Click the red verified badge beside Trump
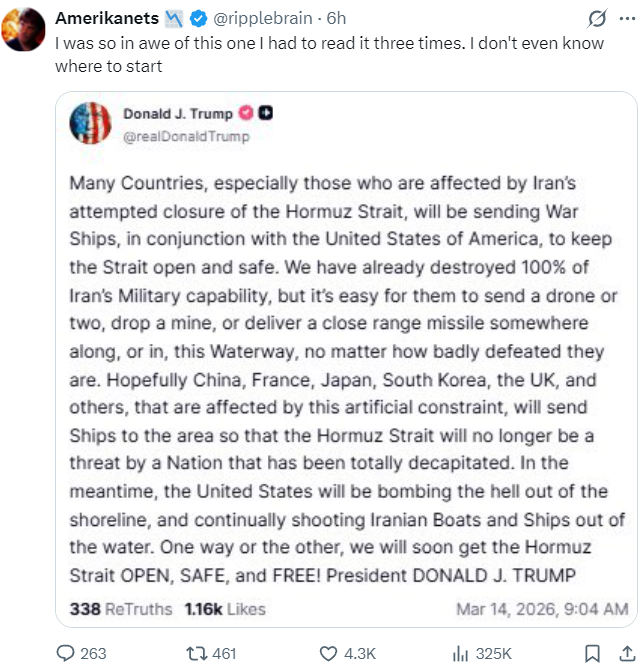 245,114
